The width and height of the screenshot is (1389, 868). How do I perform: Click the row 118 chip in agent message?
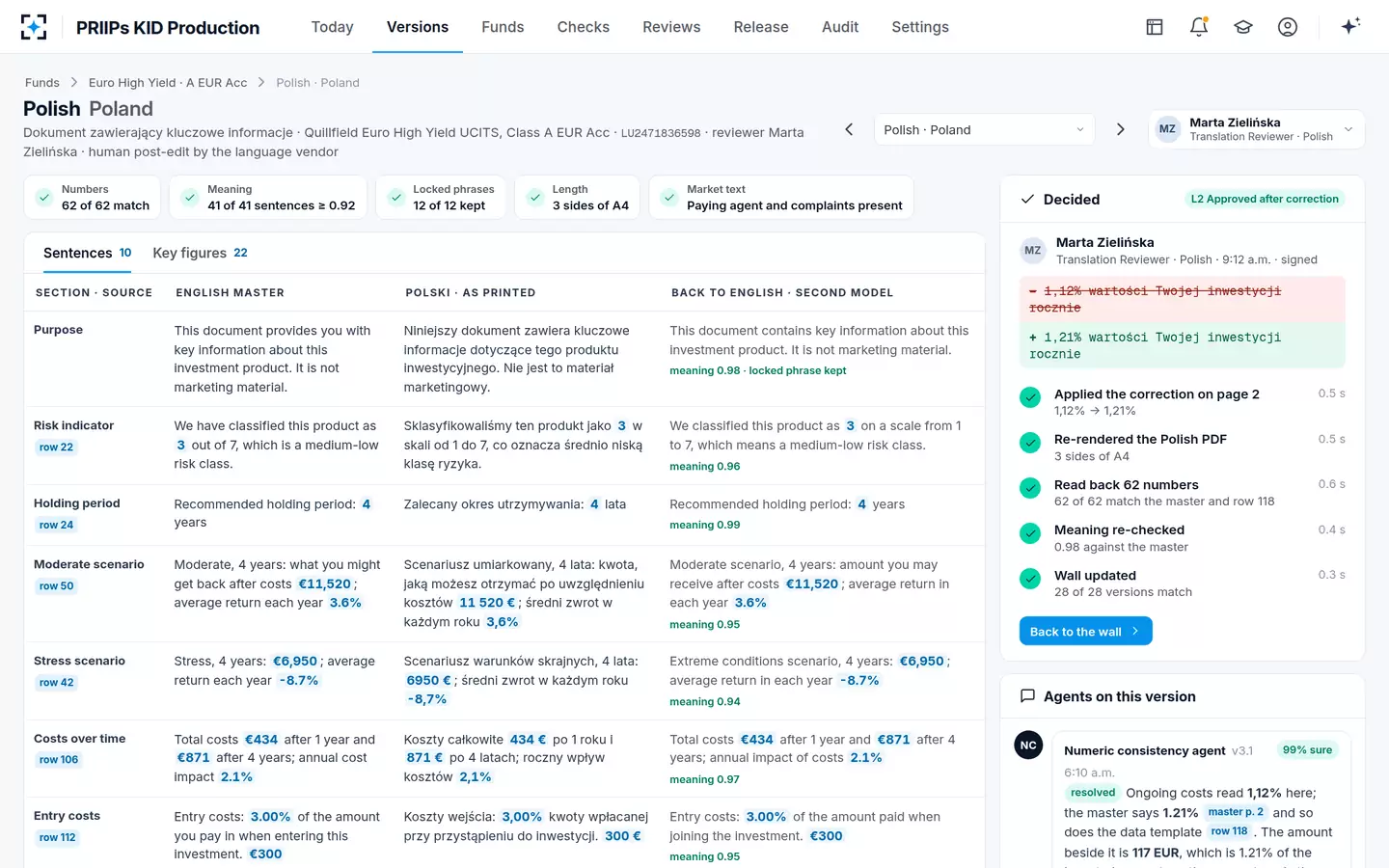(1229, 831)
